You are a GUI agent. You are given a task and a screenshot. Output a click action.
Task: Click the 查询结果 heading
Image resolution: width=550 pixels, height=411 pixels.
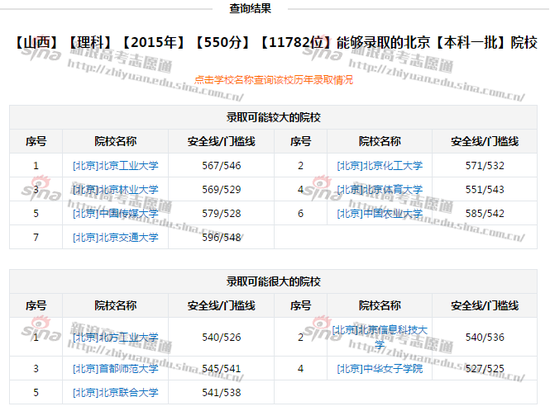(250, 8)
